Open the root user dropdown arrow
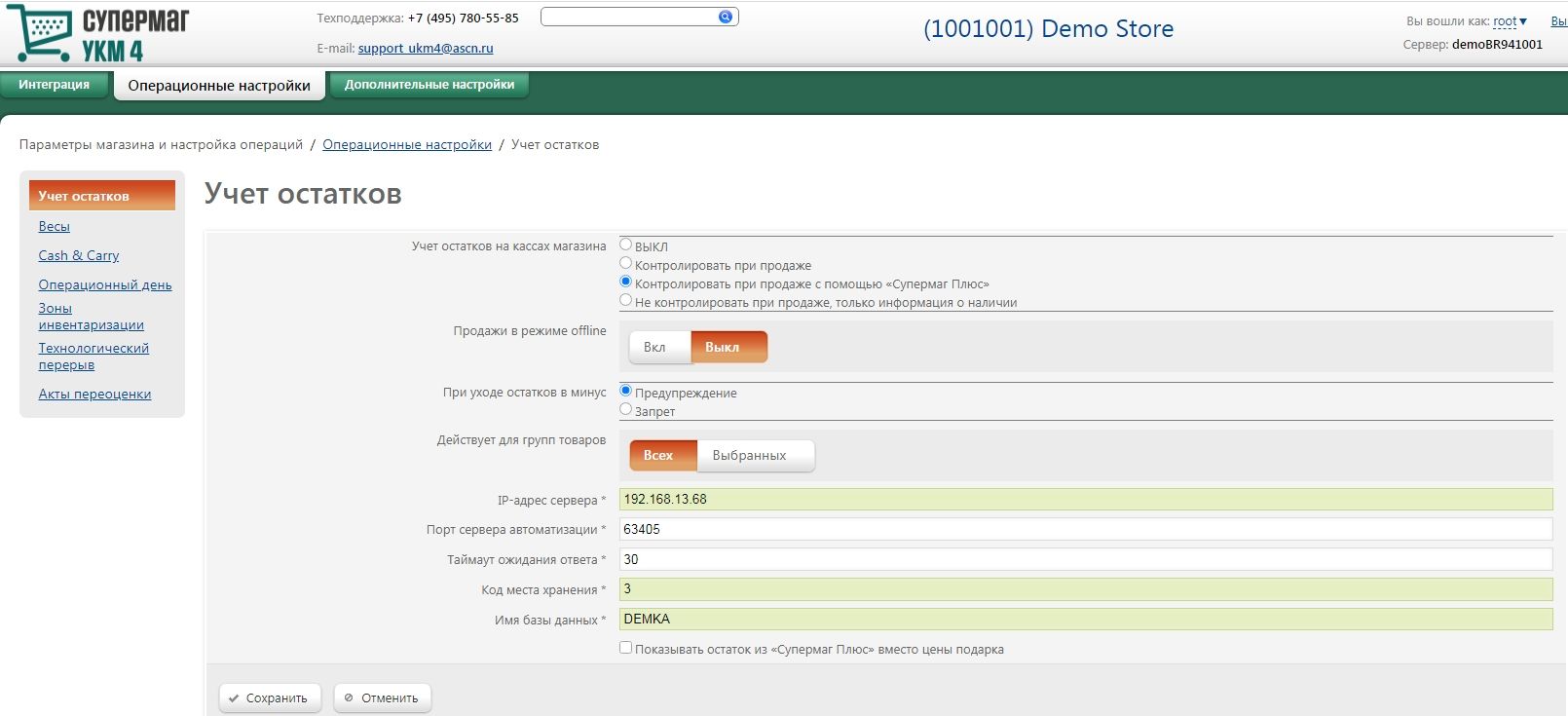 coord(1523,21)
